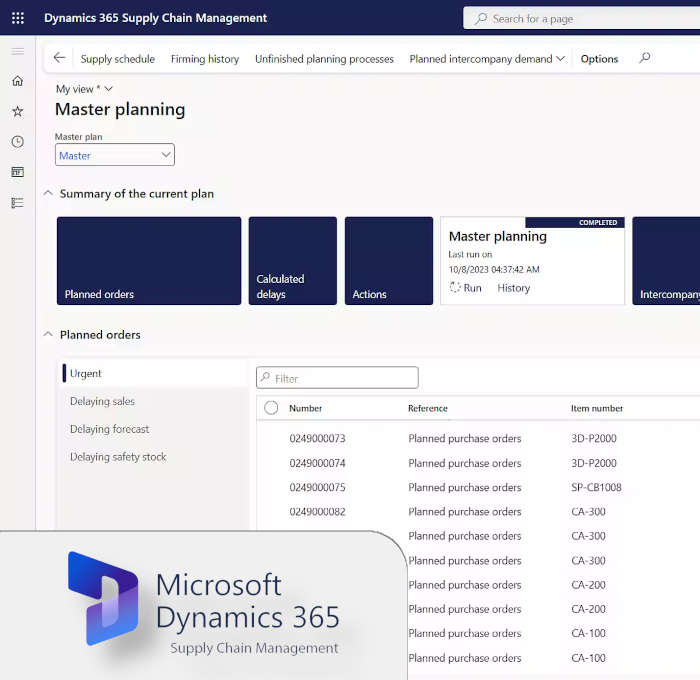
Task: Click the action pane search magnifier icon
Action: 645,58
